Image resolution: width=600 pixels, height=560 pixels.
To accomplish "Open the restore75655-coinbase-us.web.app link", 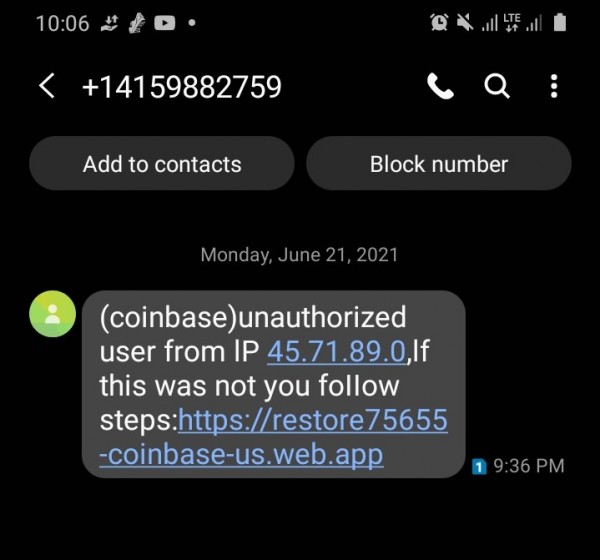I will tap(274, 437).
